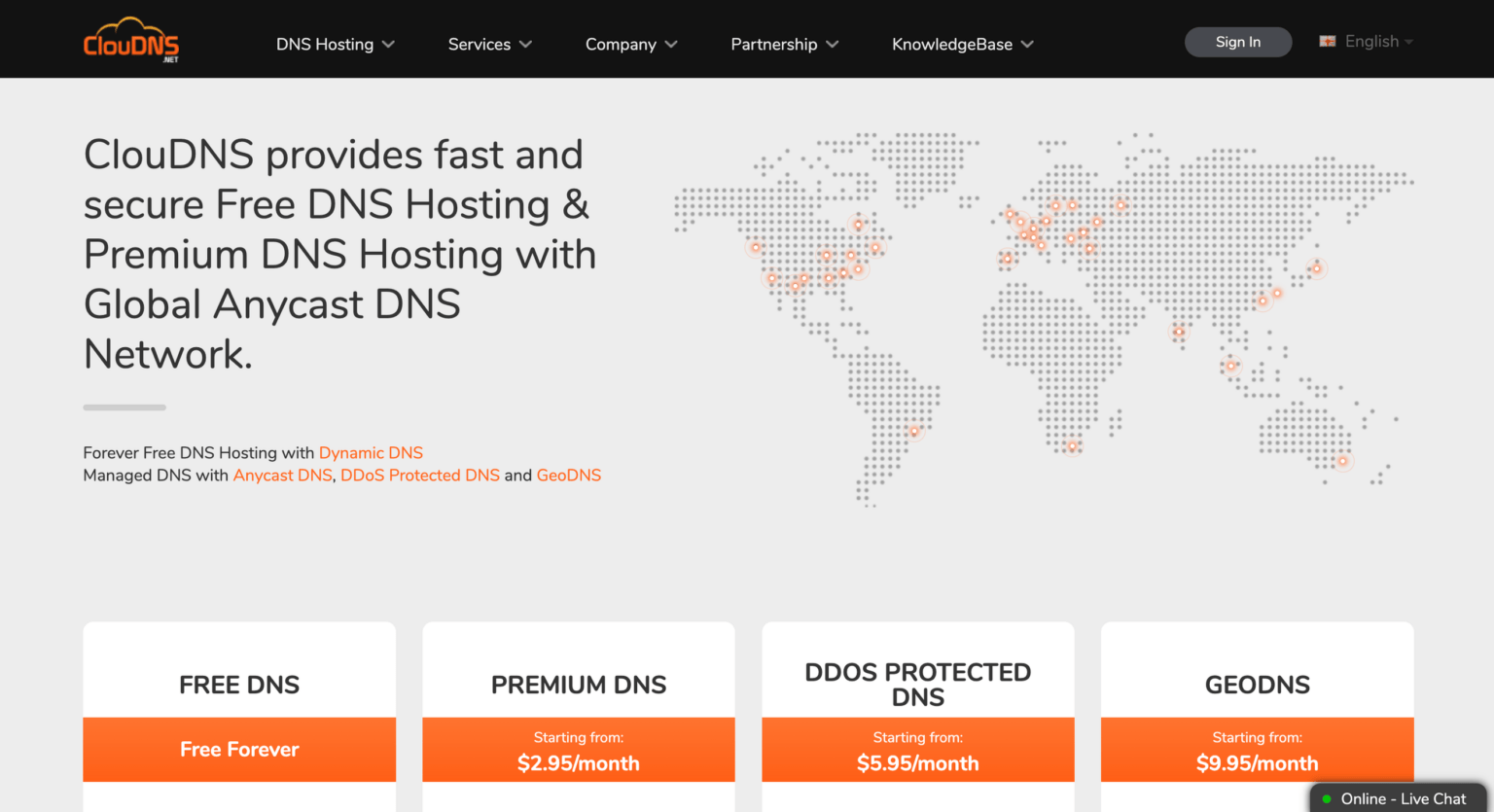The height and width of the screenshot is (812, 1494).
Task: Choose English language selector
Action: click(1371, 42)
